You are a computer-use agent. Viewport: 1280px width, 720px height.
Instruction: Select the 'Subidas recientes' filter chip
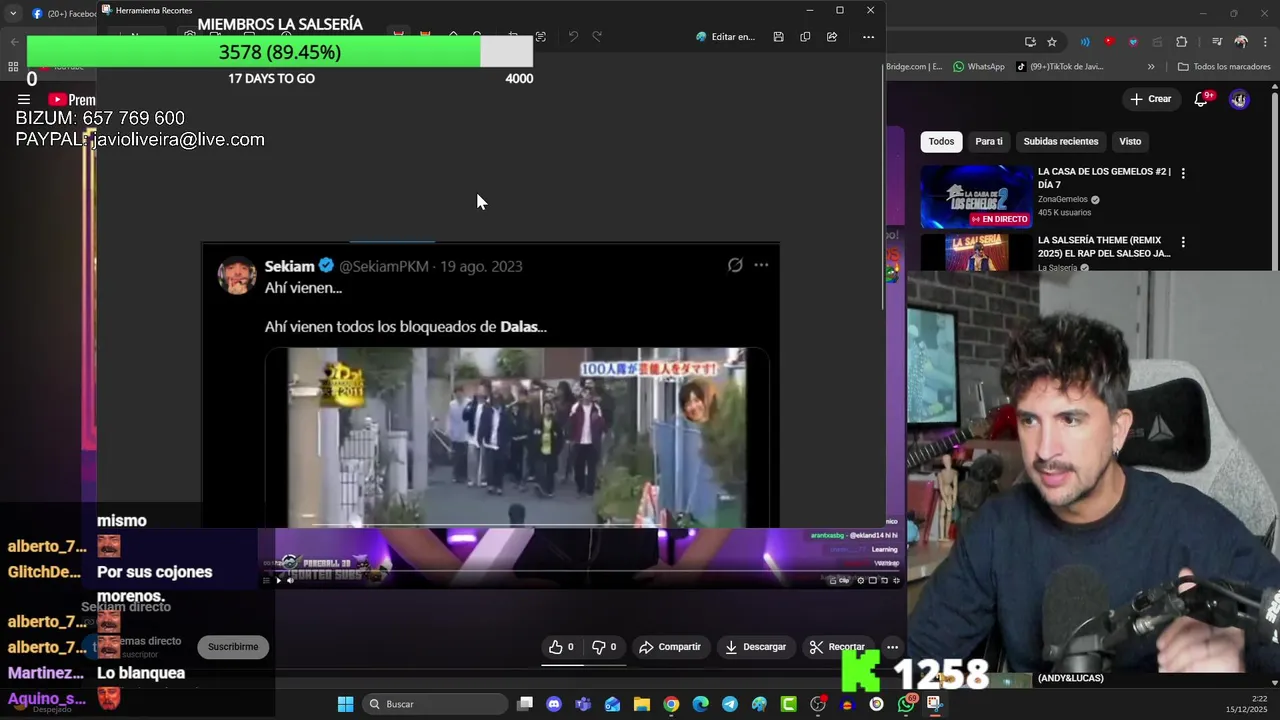(1061, 141)
